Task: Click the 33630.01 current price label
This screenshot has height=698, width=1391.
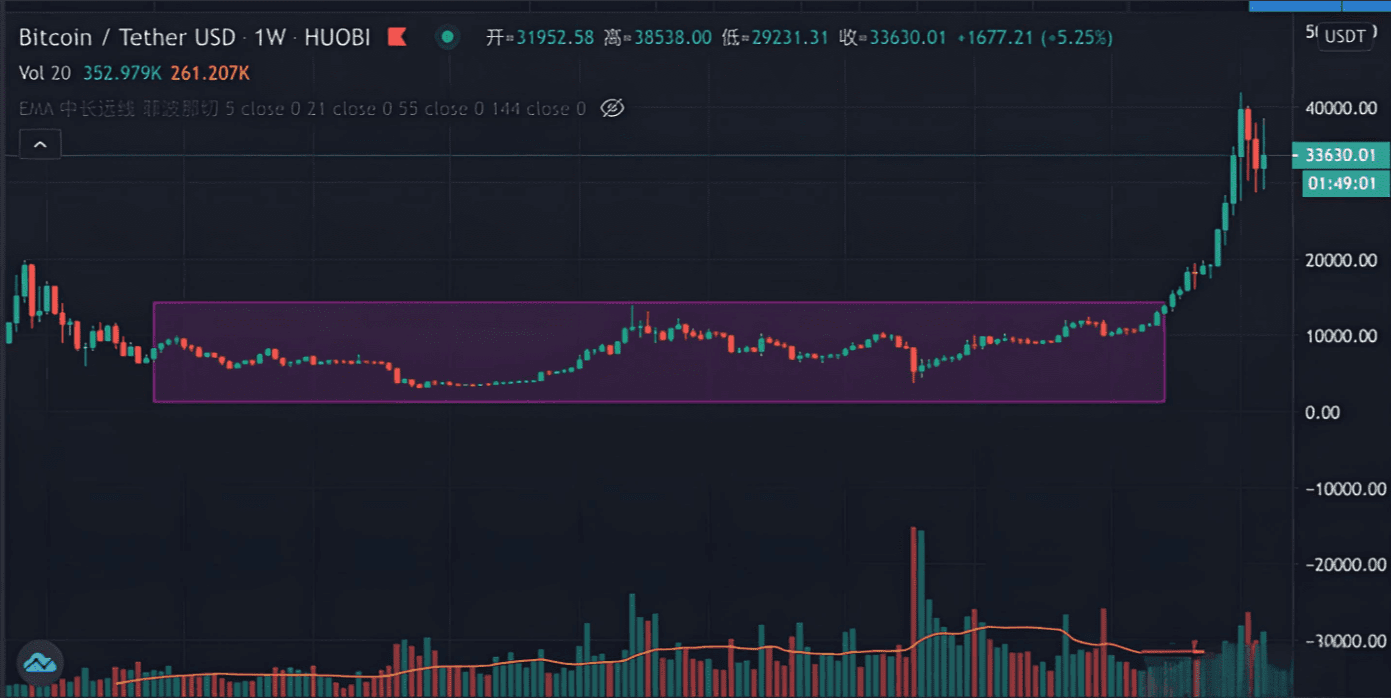Action: point(1340,155)
